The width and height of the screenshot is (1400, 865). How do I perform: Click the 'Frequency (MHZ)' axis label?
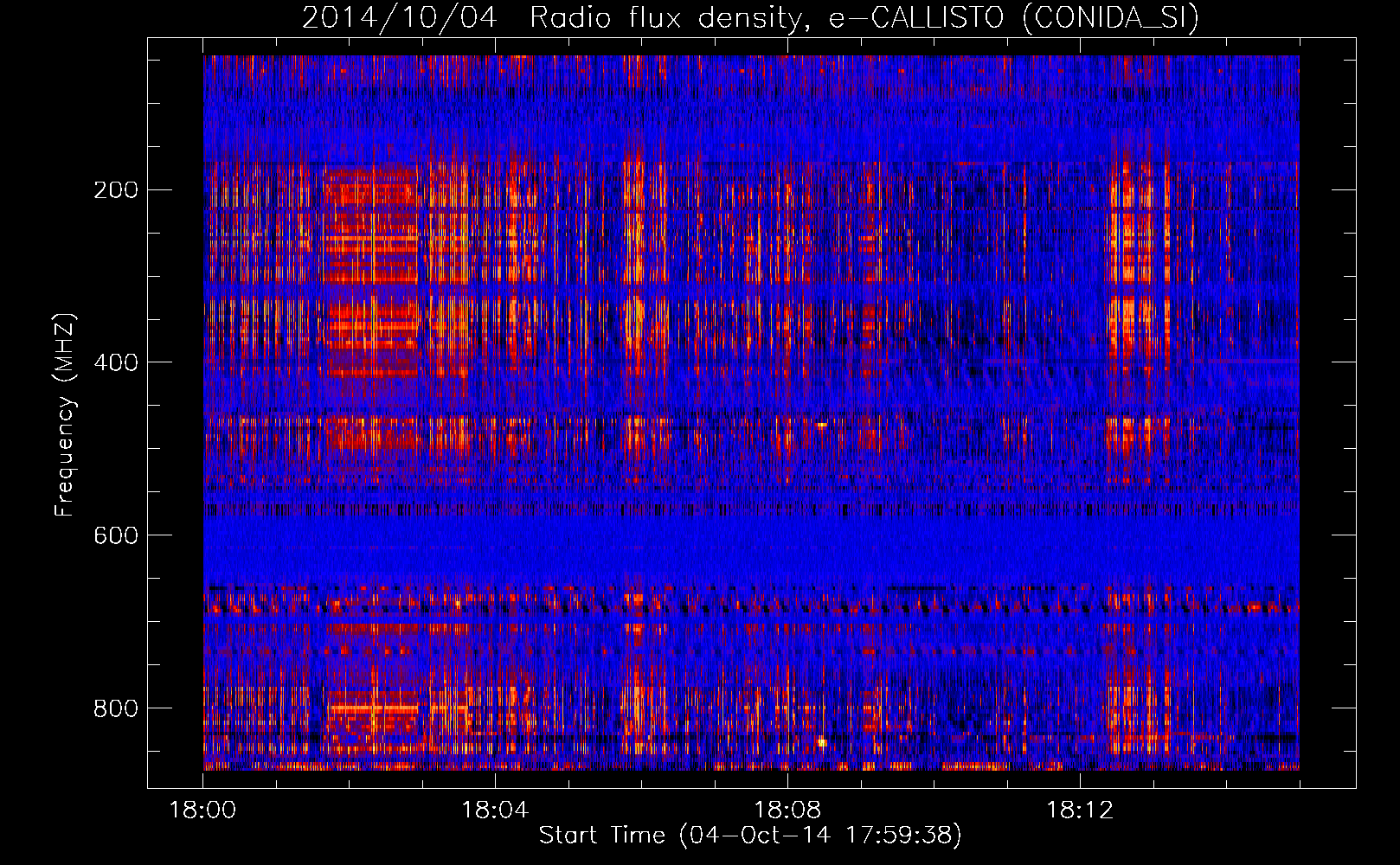[65, 414]
